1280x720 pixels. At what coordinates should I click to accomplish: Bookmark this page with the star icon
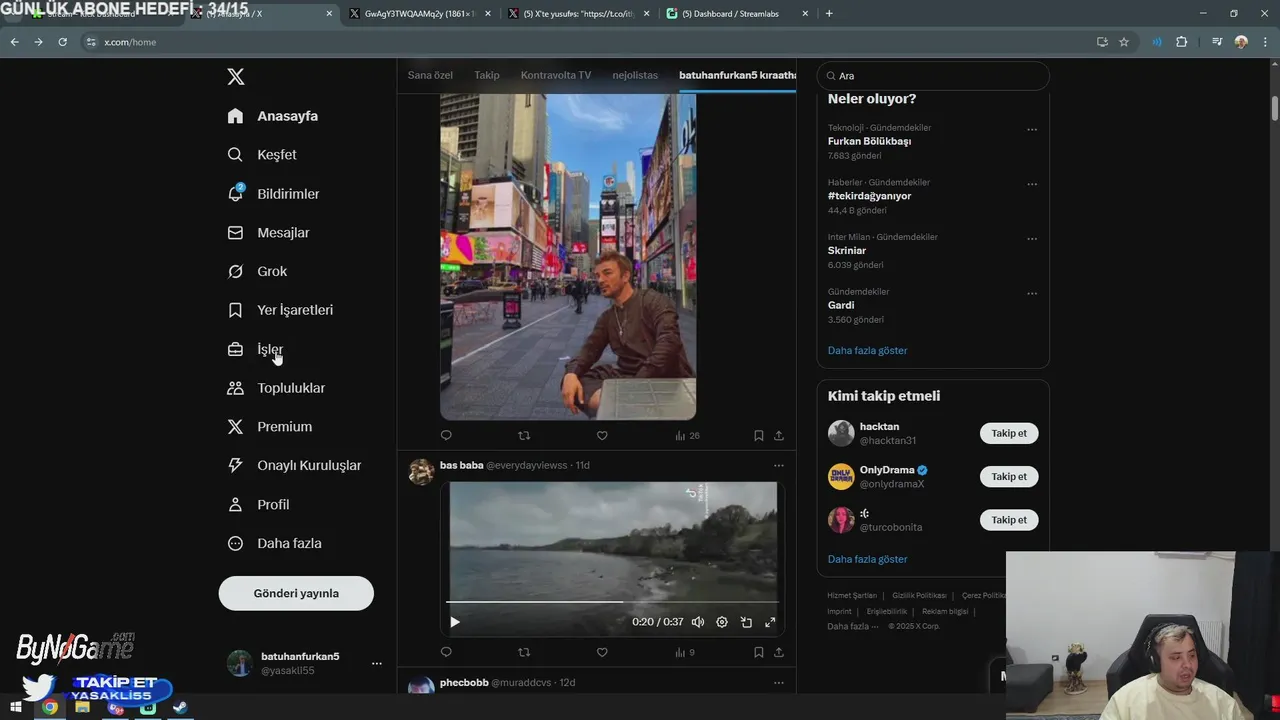point(1124,42)
